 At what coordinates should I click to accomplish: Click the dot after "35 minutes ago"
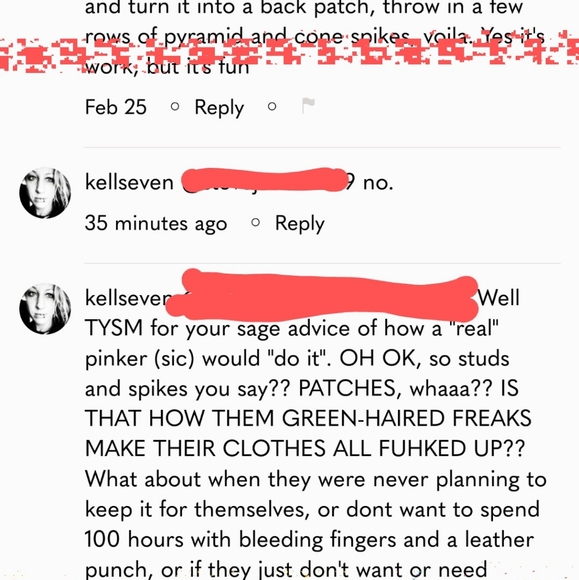[x=255, y=223]
